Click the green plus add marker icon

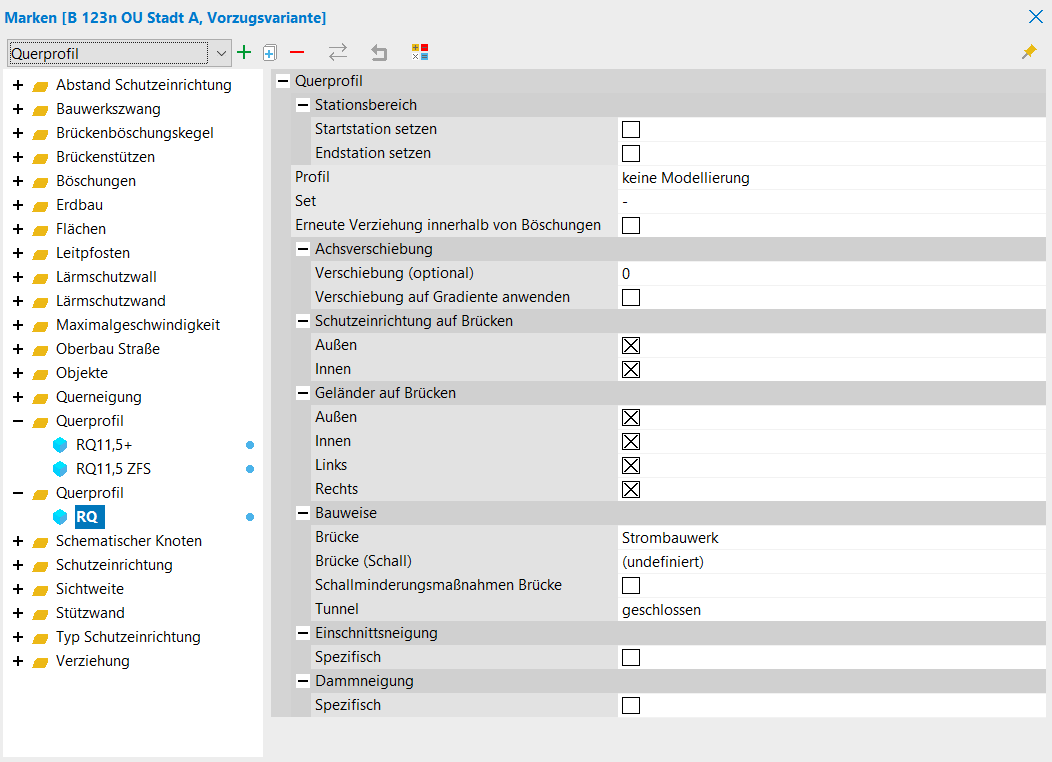[244, 53]
